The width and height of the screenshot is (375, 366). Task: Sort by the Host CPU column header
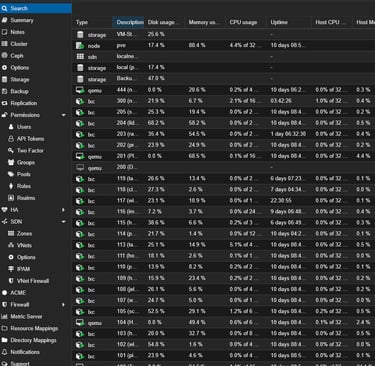[x=332, y=22]
